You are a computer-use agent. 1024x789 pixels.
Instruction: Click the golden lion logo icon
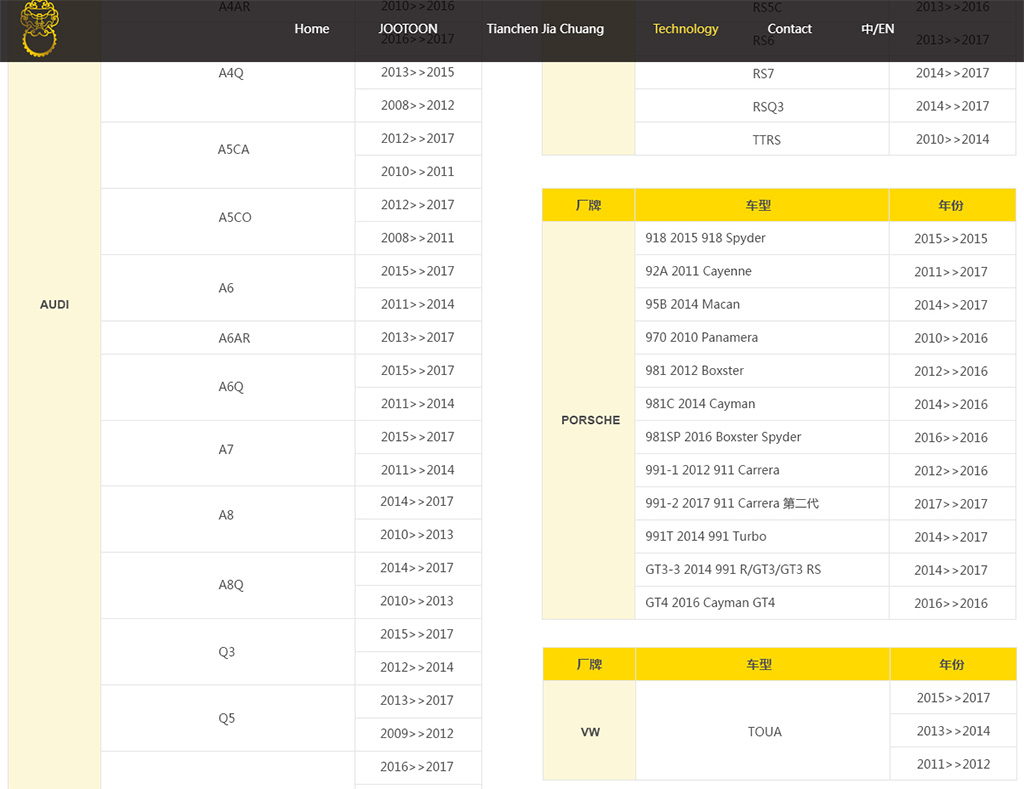pyautogui.click(x=39, y=28)
